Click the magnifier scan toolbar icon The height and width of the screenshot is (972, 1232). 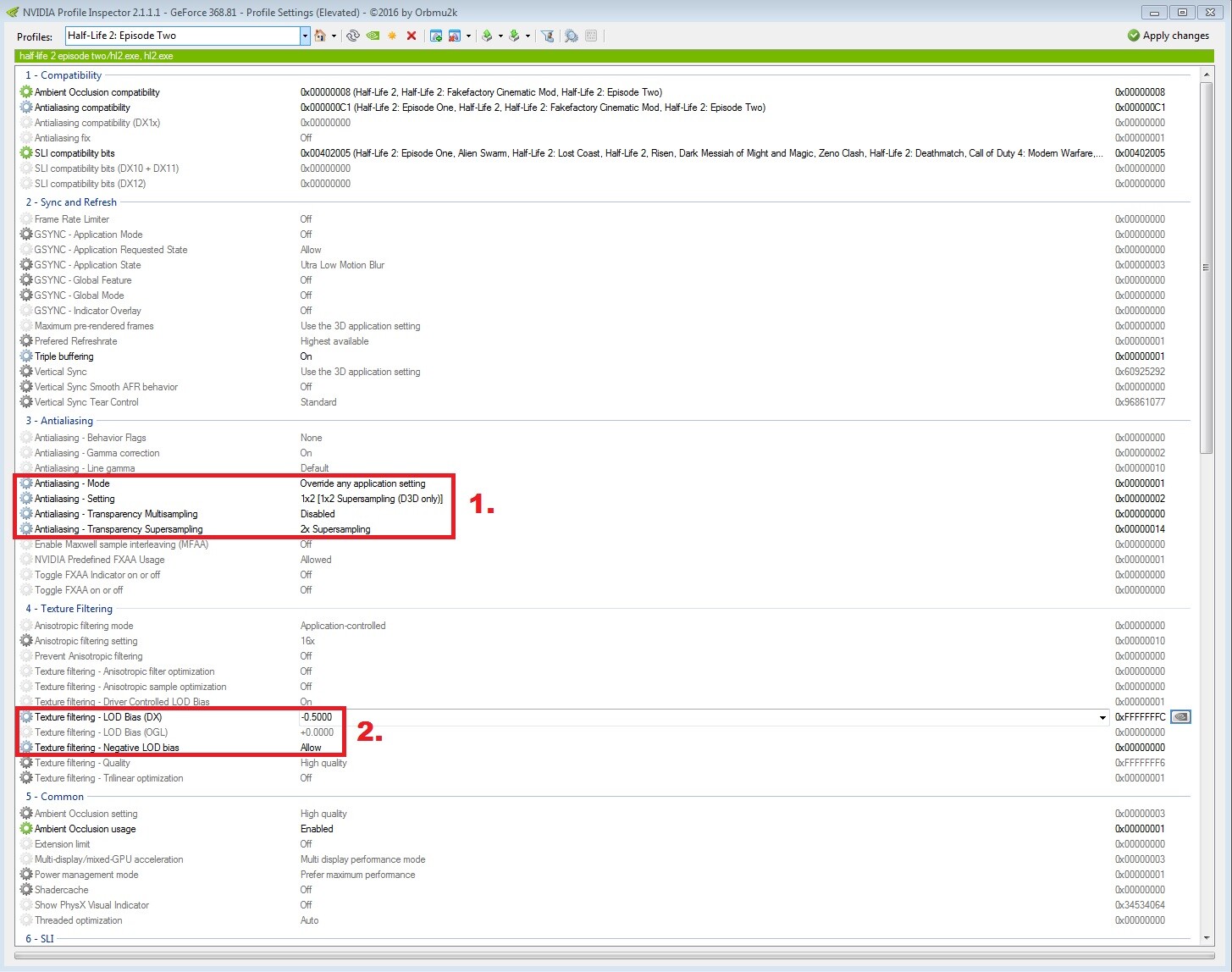572,36
